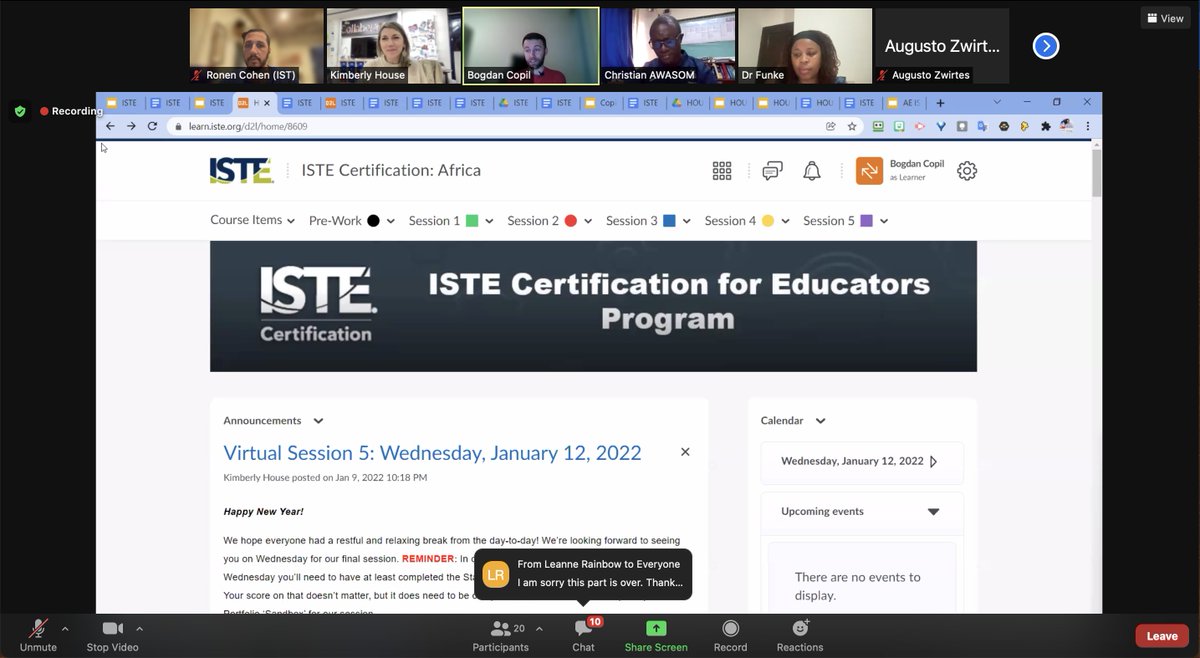
Task: Go back in the browser
Action: tap(110, 126)
